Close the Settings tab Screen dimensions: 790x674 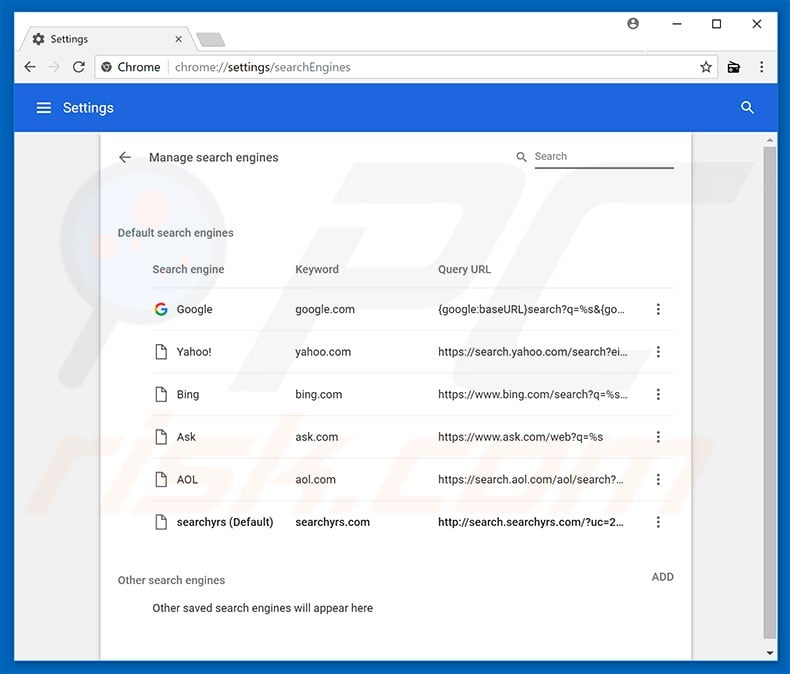point(178,39)
